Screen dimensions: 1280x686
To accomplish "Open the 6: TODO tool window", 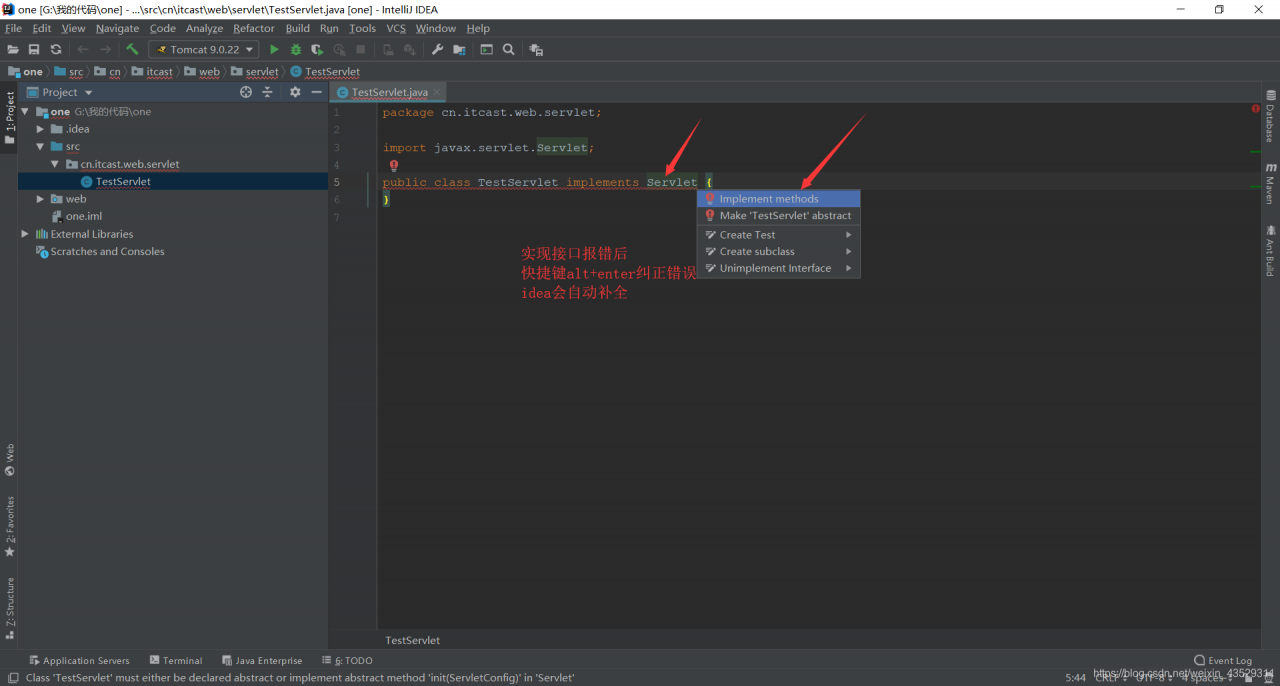I will coord(347,660).
